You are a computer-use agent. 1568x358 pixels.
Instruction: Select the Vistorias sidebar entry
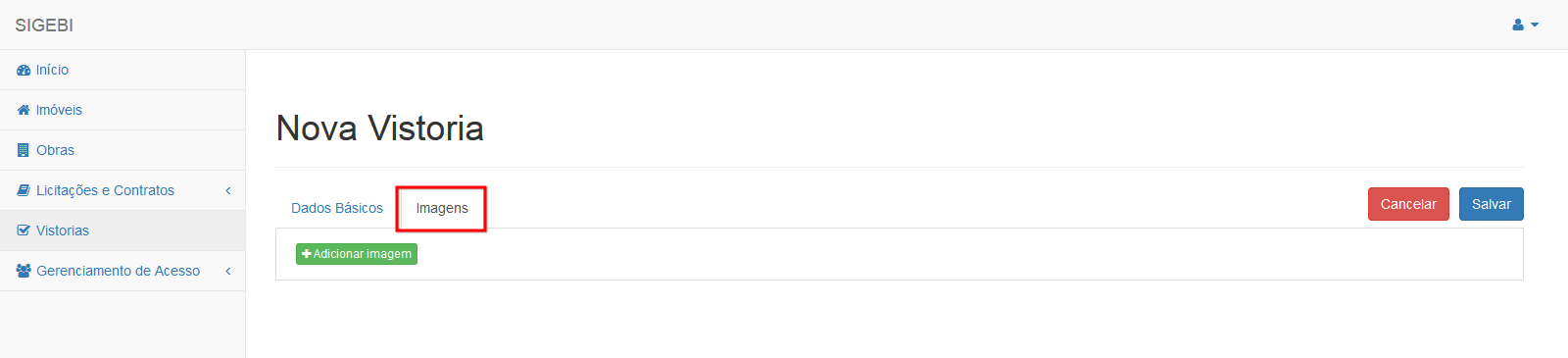tap(122, 230)
